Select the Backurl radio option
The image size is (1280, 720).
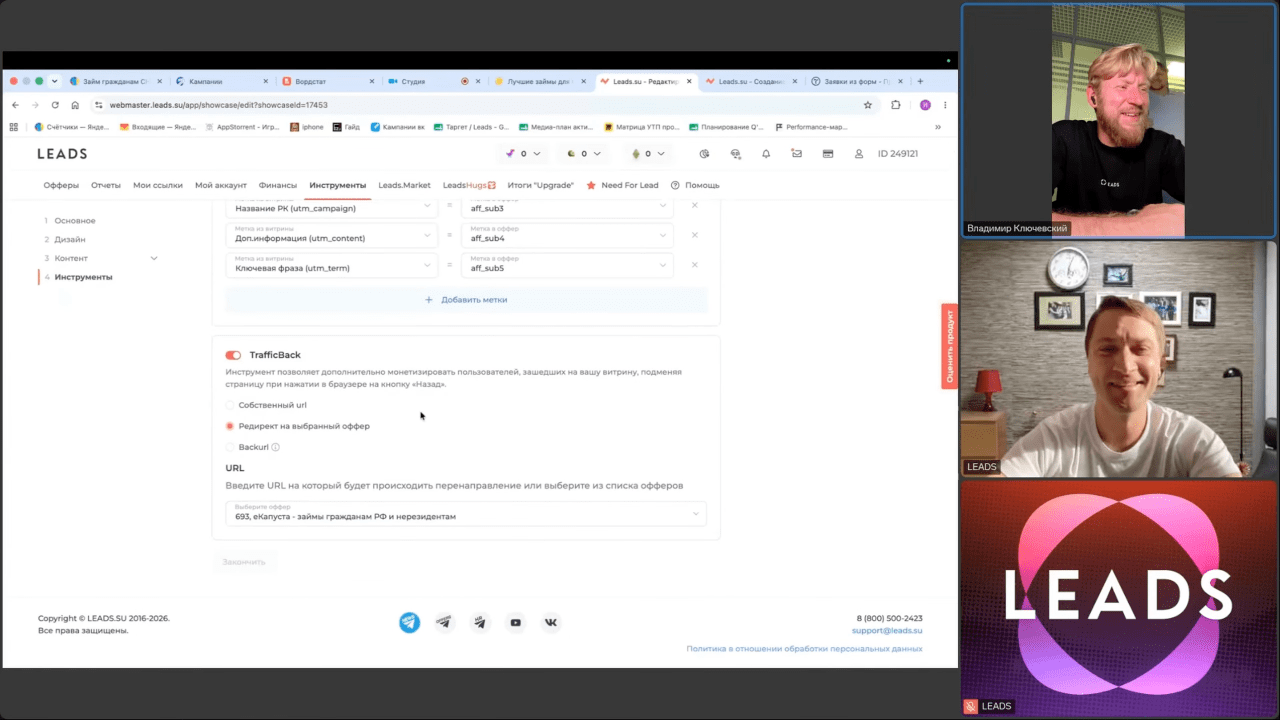click(230, 447)
